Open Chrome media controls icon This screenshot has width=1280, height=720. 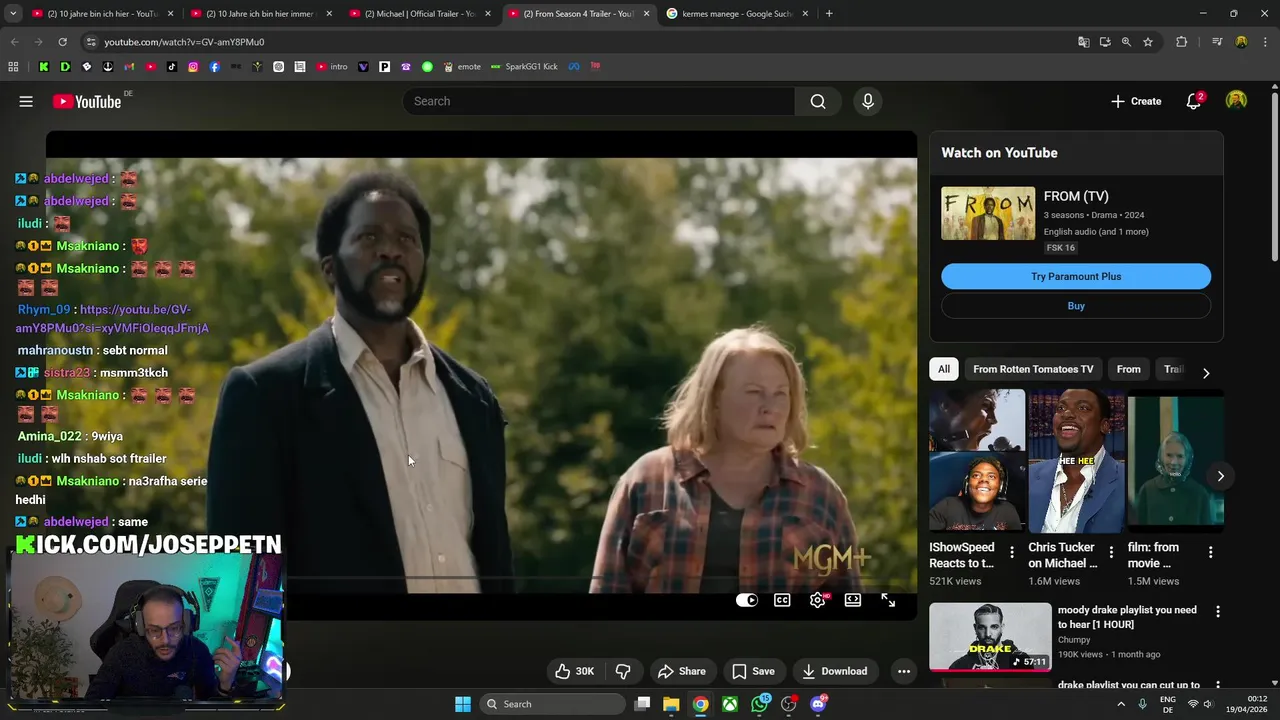[1217, 42]
